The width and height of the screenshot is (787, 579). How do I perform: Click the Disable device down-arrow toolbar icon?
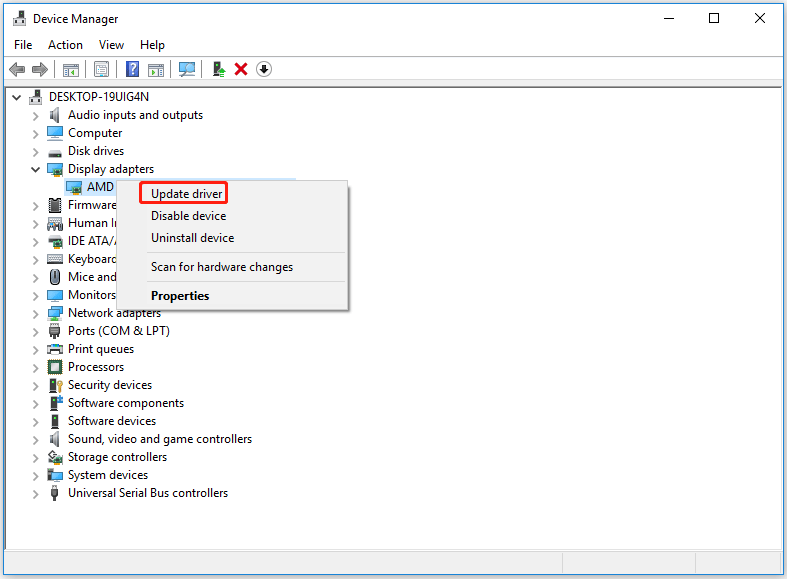(x=264, y=69)
